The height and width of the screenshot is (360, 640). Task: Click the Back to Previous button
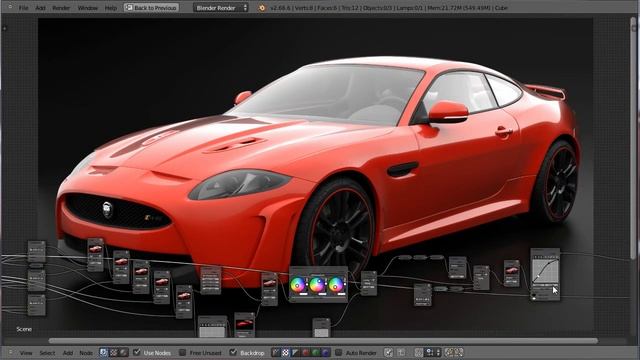pos(151,8)
